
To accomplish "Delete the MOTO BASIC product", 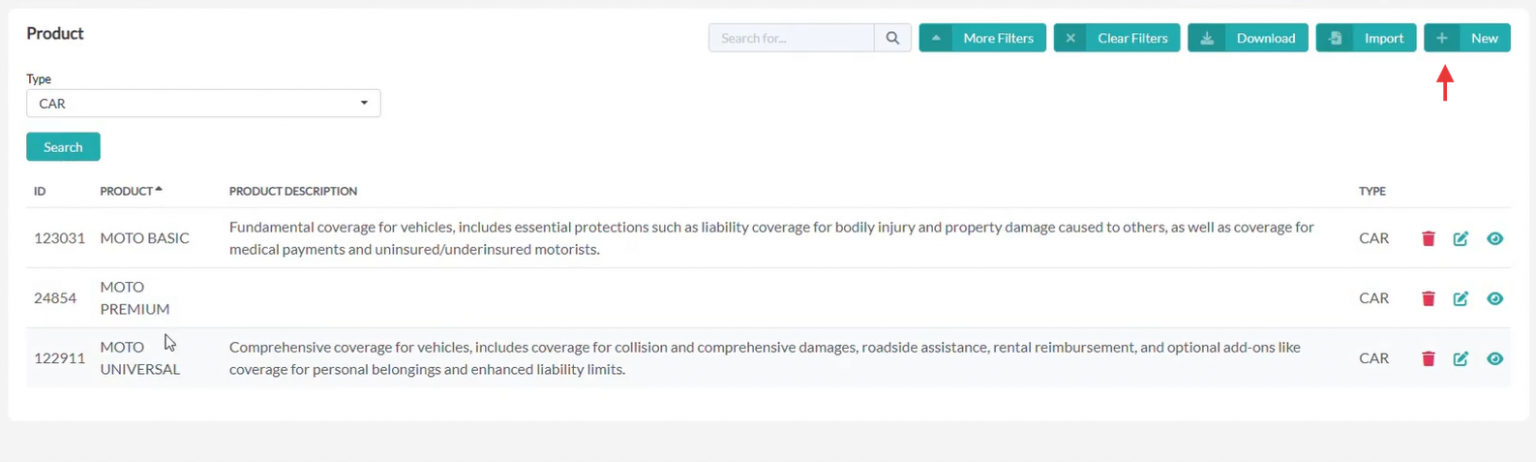I will [1428, 239].
